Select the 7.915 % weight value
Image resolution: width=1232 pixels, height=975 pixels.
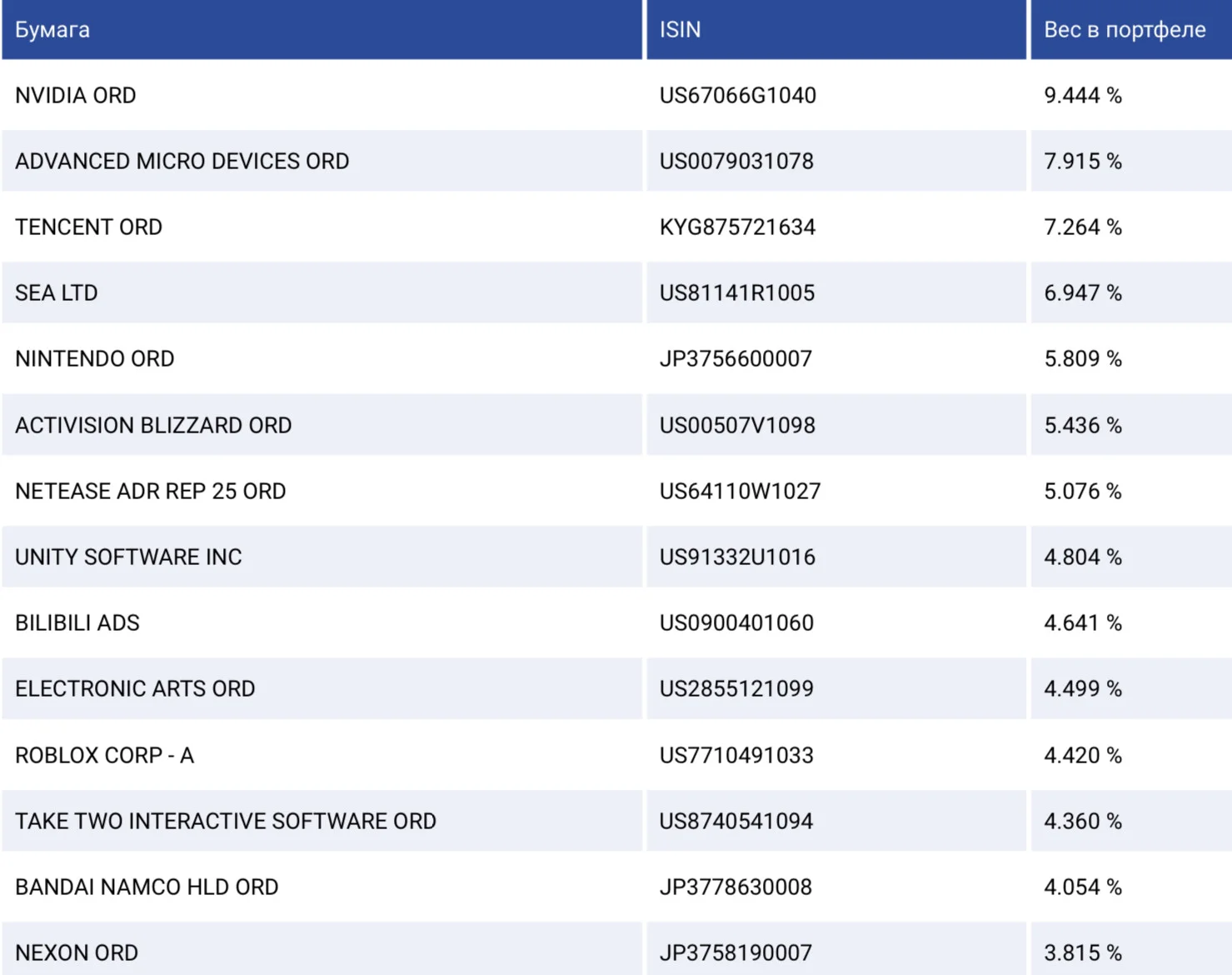pyautogui.click(x=1083, y=162)
